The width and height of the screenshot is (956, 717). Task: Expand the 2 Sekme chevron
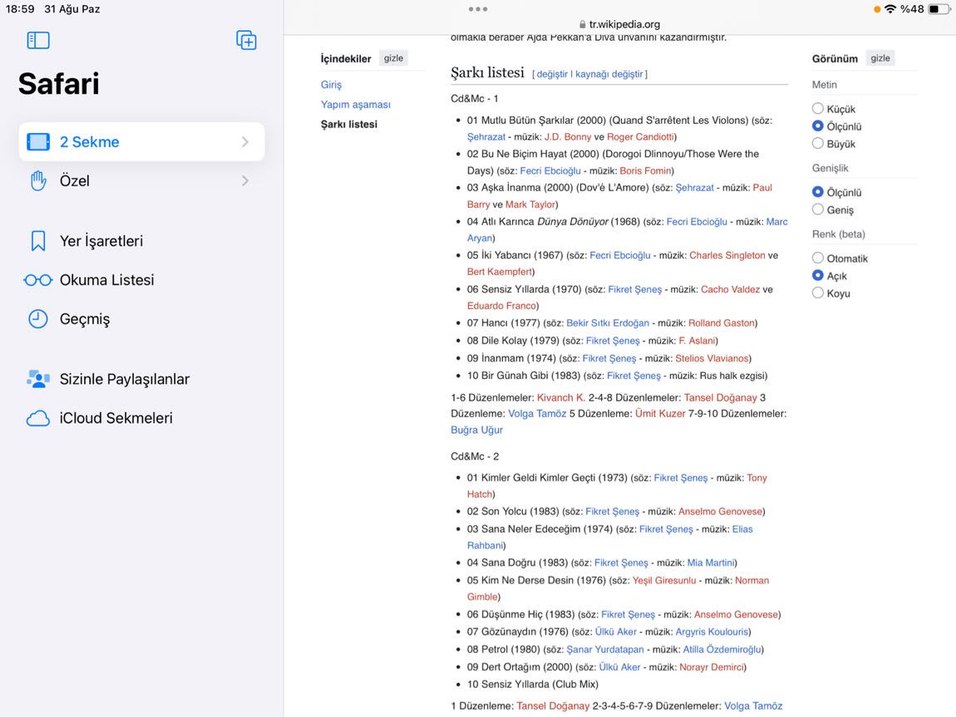click(245, 142)
